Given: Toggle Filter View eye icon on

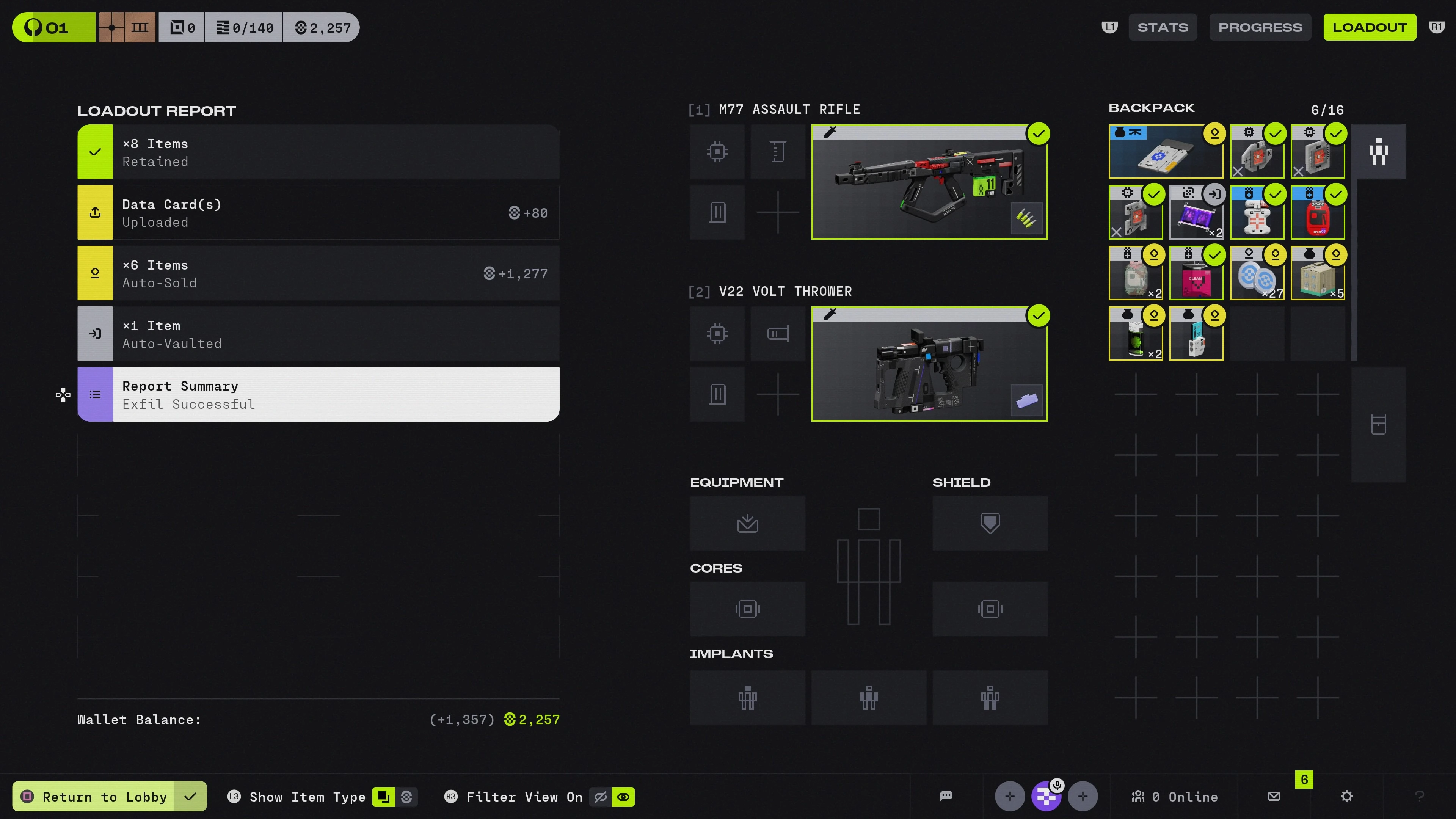Looking at the screenshot, I should point(623,797).
